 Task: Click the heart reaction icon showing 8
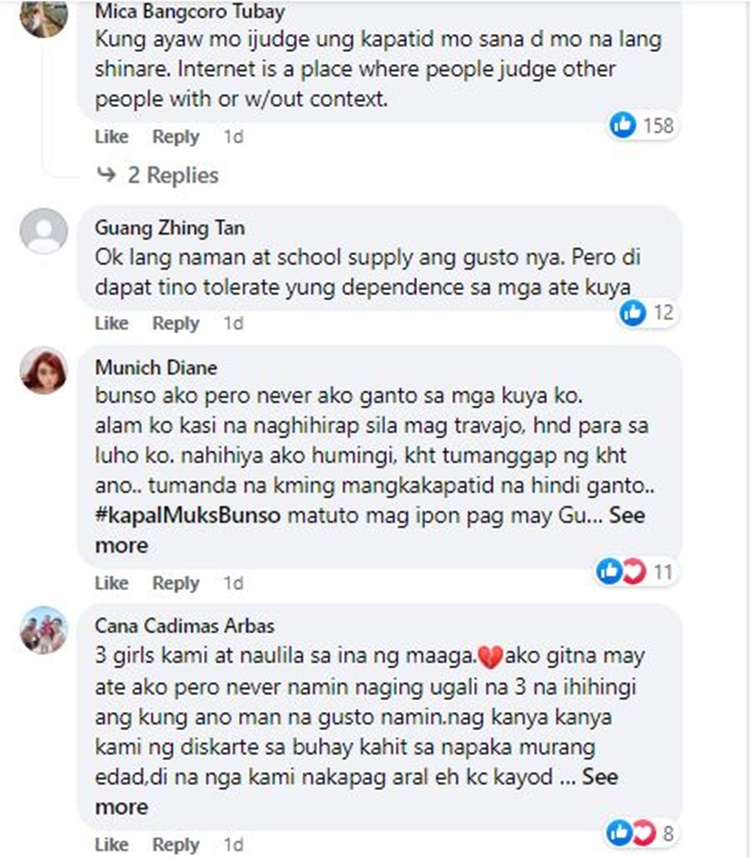pos(644,833)
